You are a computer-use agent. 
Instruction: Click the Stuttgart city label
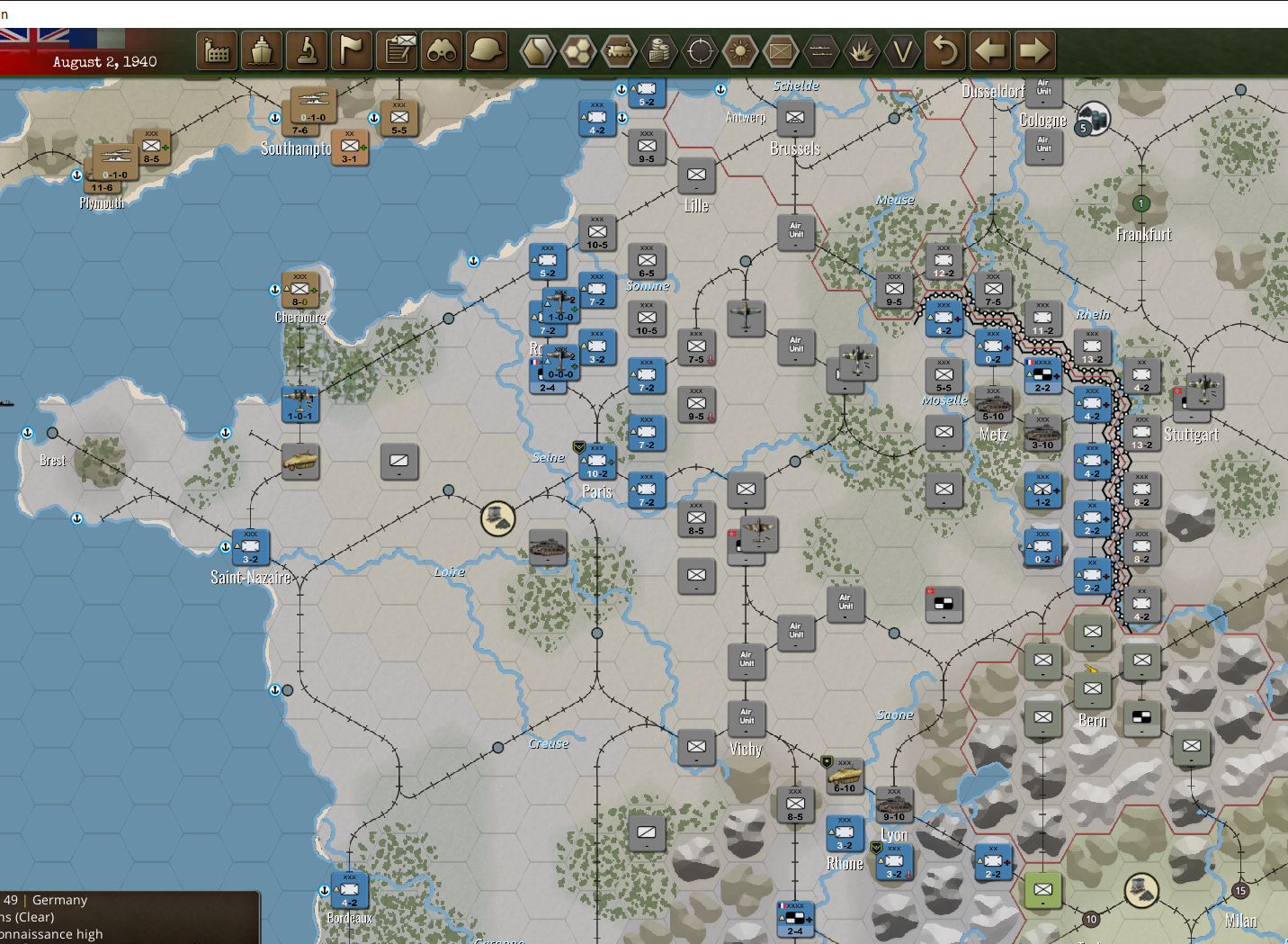pyautogui.click(x=1192, y=435)
